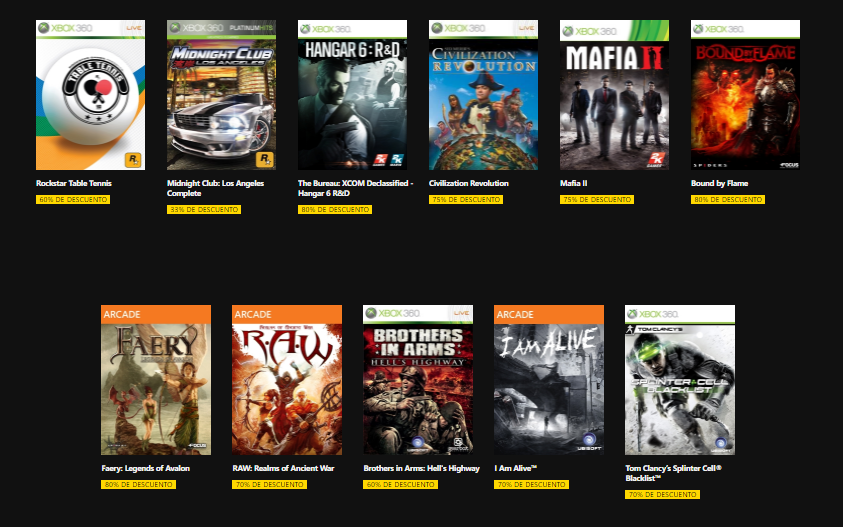Open Midnight Club Los Angeles cover image
Viewport: 843px width, 527px height.
pos(222,95)
